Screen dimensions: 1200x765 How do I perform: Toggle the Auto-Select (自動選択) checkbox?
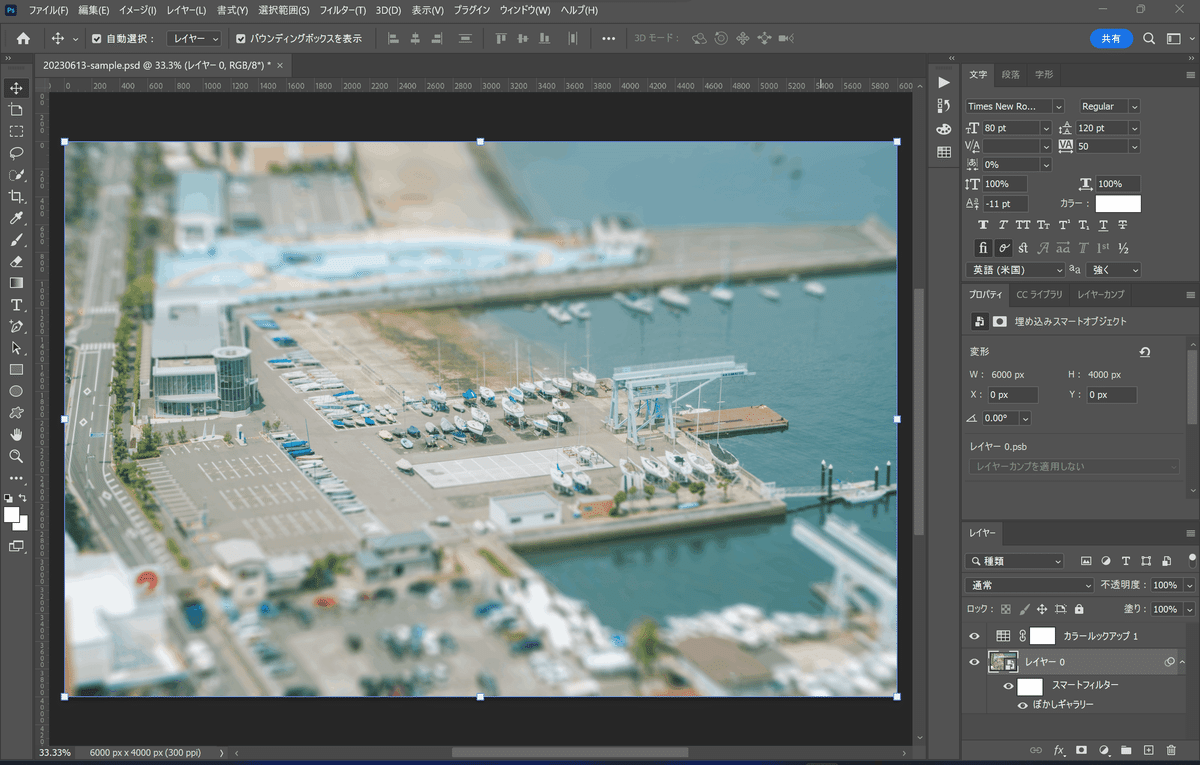[x=97, y=39]
